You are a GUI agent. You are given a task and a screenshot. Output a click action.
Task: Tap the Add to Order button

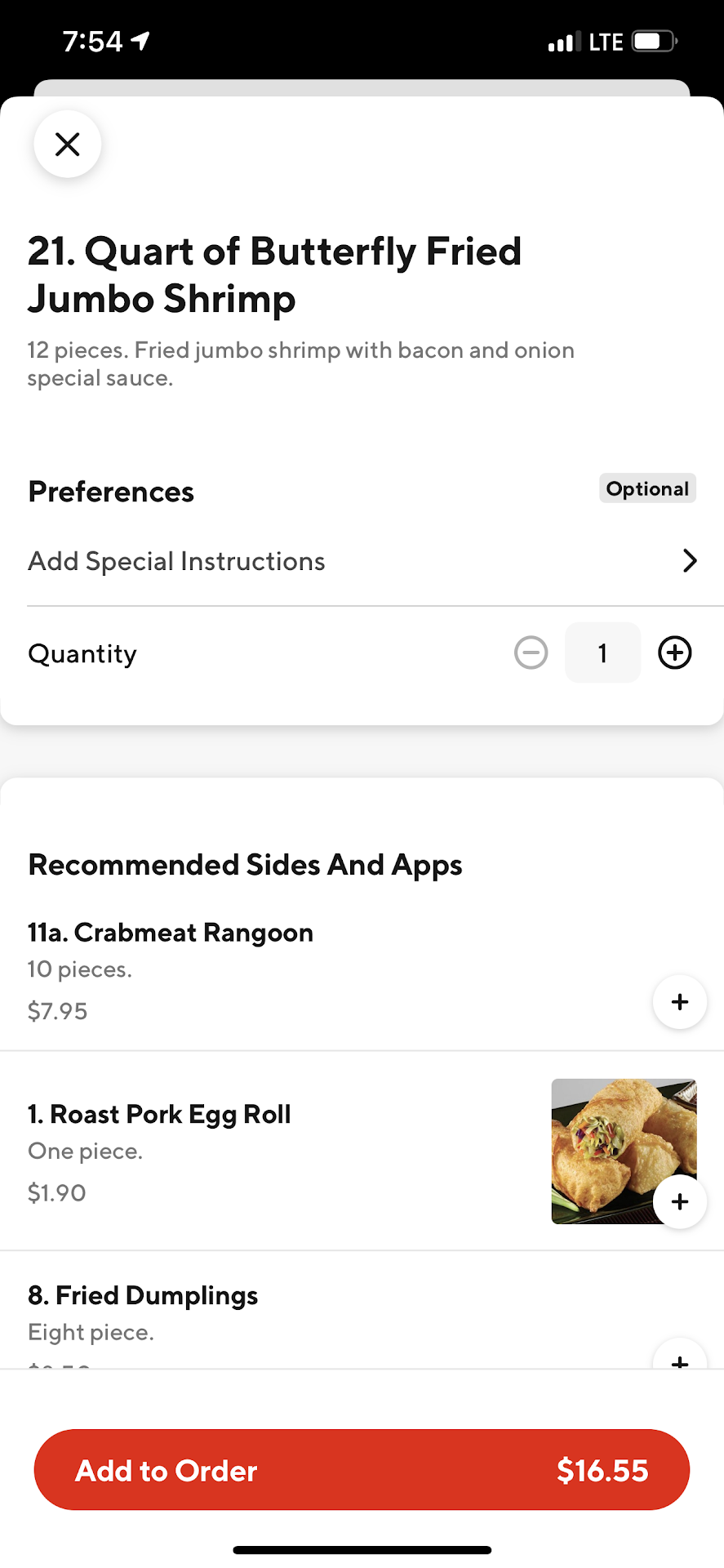[x=362, y=1470]
